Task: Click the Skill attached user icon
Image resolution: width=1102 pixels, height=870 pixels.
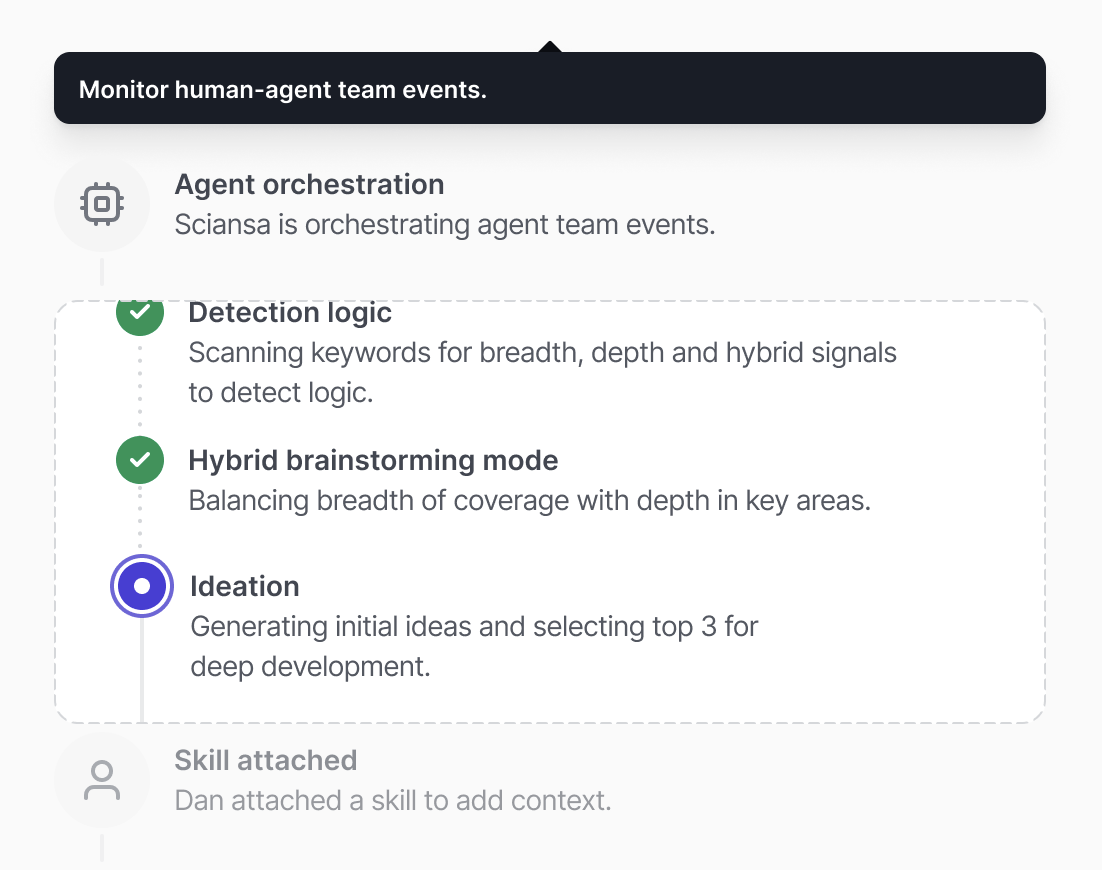Action: [101, 780]
